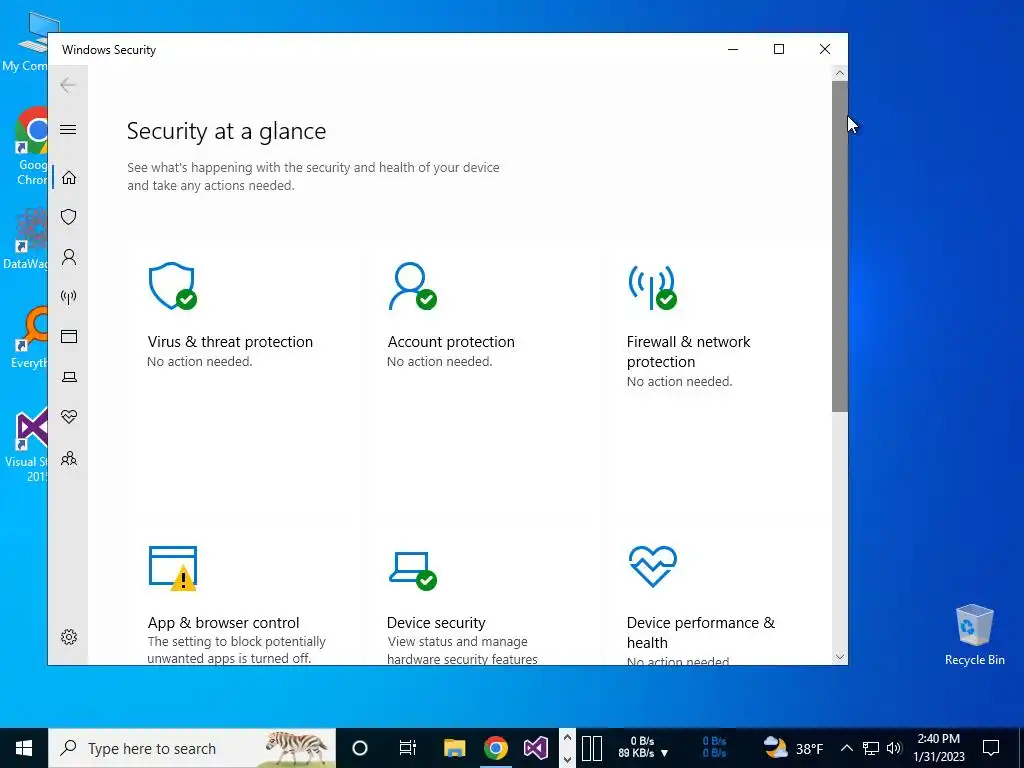Open App & browser control title
The image size is (1024, 768).
coord(223,622)
